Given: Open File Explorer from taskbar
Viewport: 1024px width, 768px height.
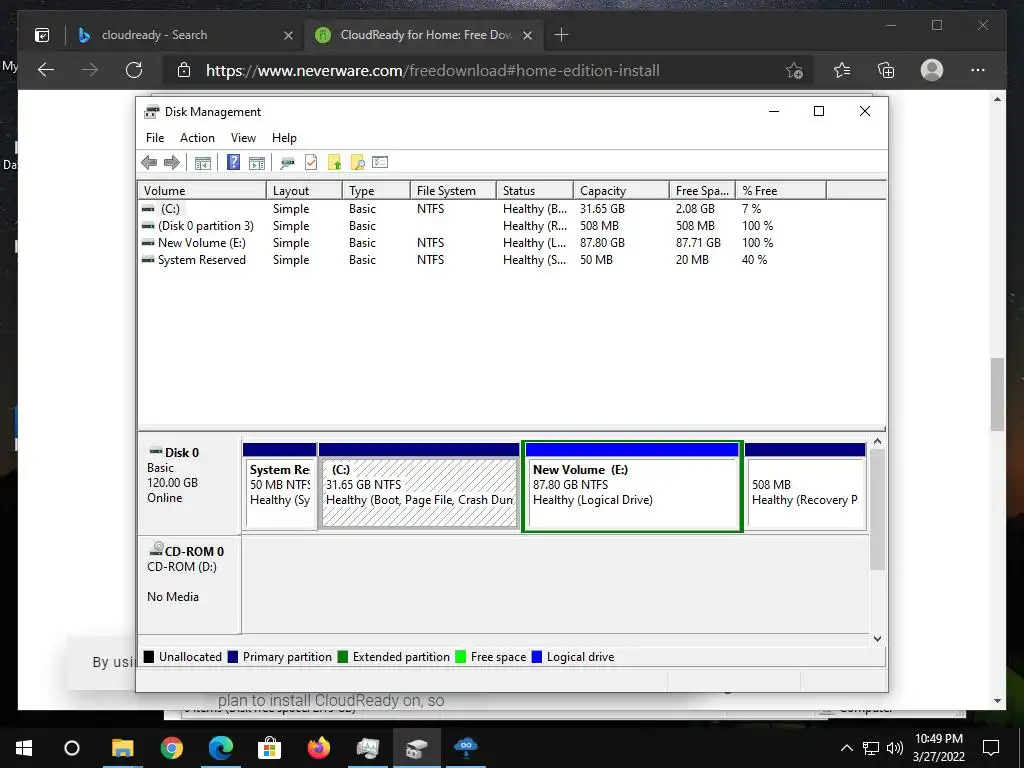Looking at the screenshot, I should (122, 748).
